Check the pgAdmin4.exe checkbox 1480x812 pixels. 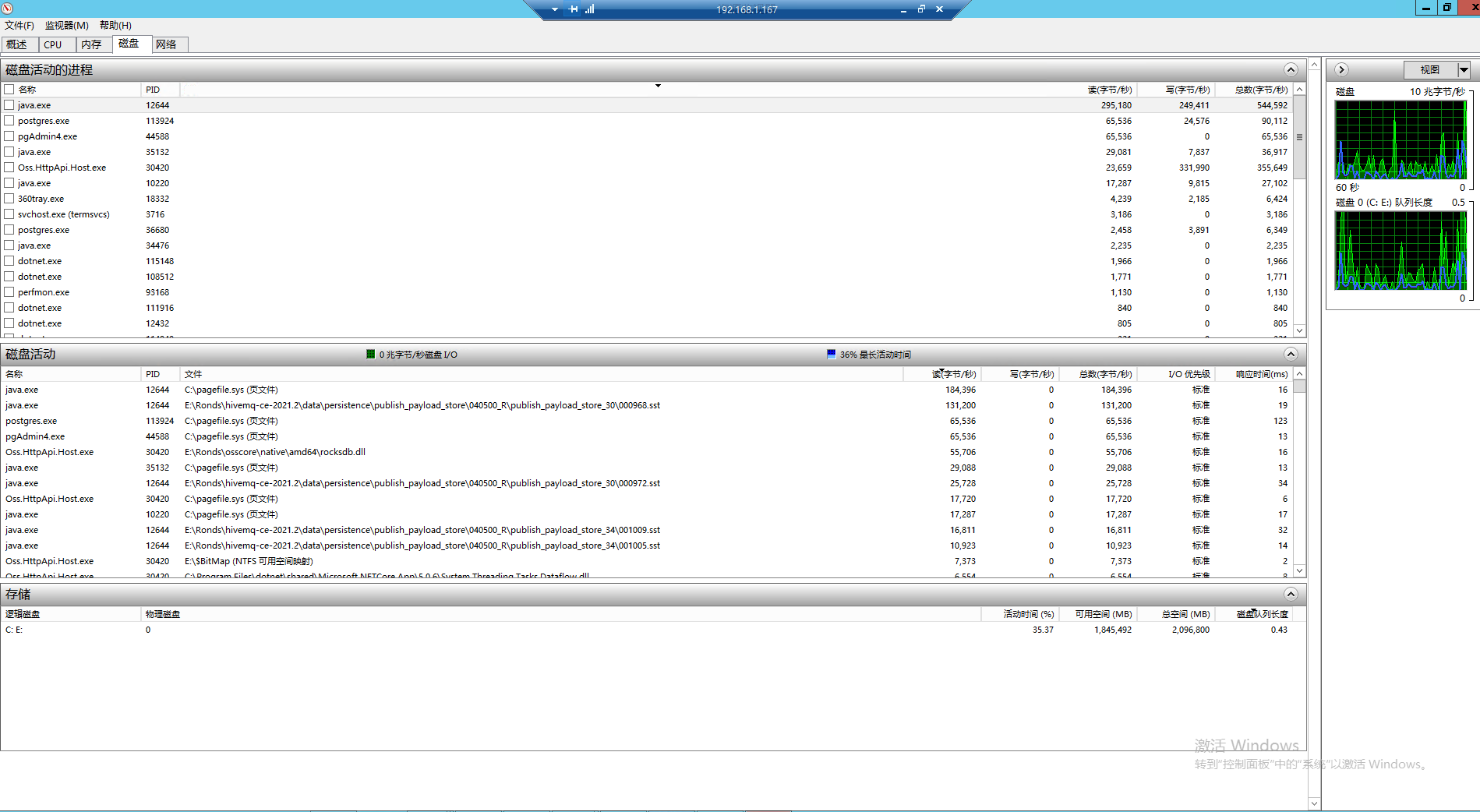click(x=9, y=136)
